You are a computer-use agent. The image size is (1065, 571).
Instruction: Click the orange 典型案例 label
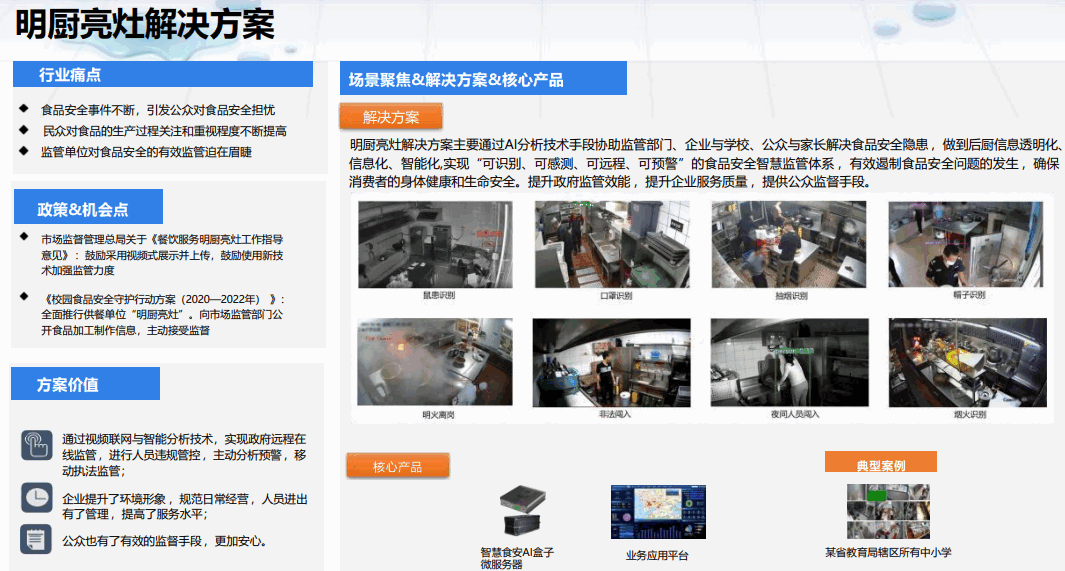pos(880,464)
